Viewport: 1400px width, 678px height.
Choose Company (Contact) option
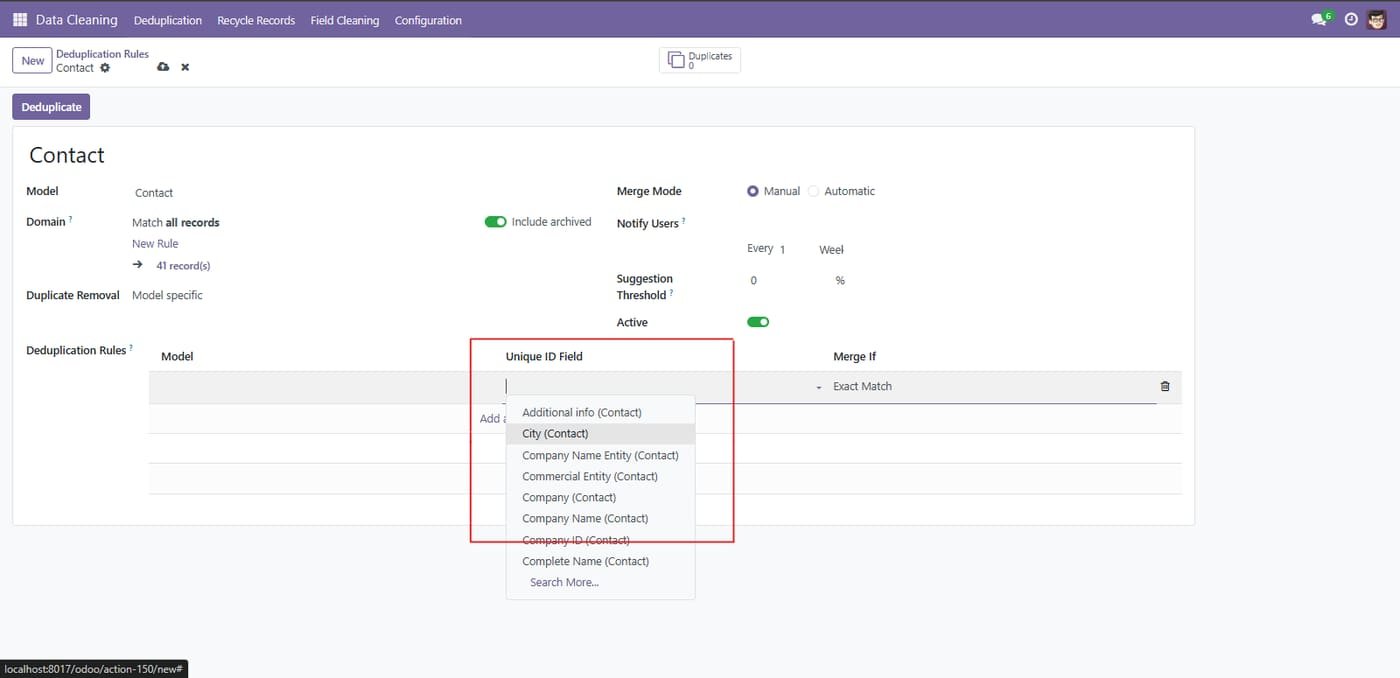pyautogui.click(x=600, y=497)
